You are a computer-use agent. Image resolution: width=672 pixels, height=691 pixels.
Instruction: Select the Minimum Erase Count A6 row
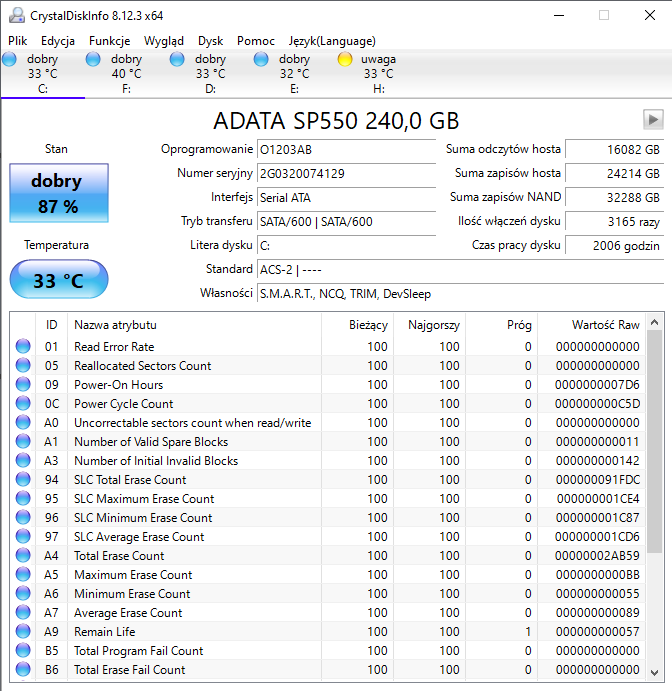(x=327, y=594)
